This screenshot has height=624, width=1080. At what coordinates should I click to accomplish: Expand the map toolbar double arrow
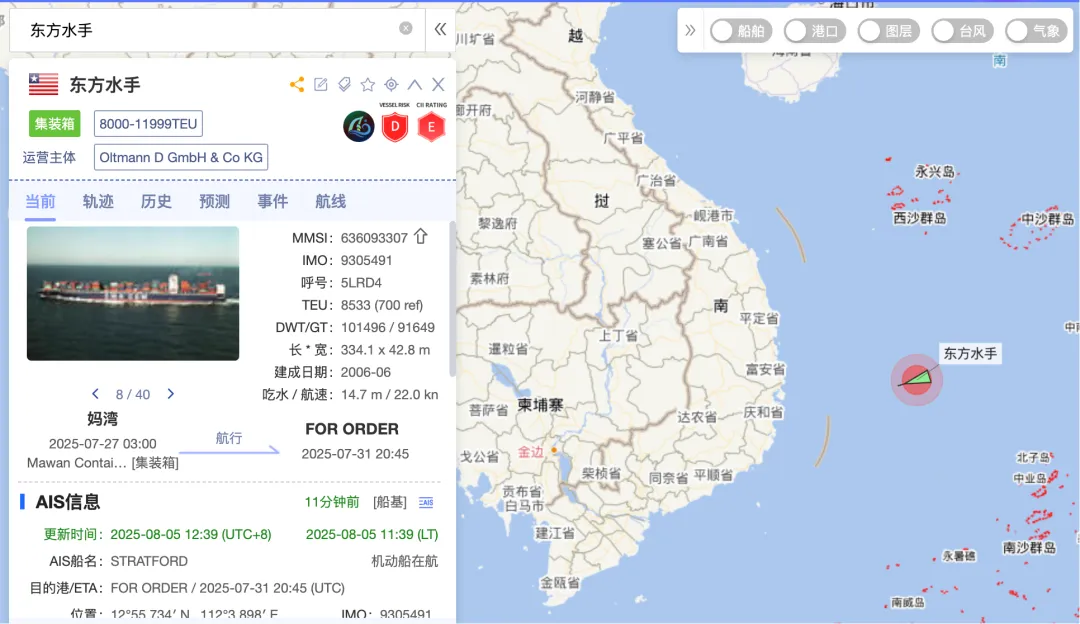pyautogui.click(x=690, y=30)
